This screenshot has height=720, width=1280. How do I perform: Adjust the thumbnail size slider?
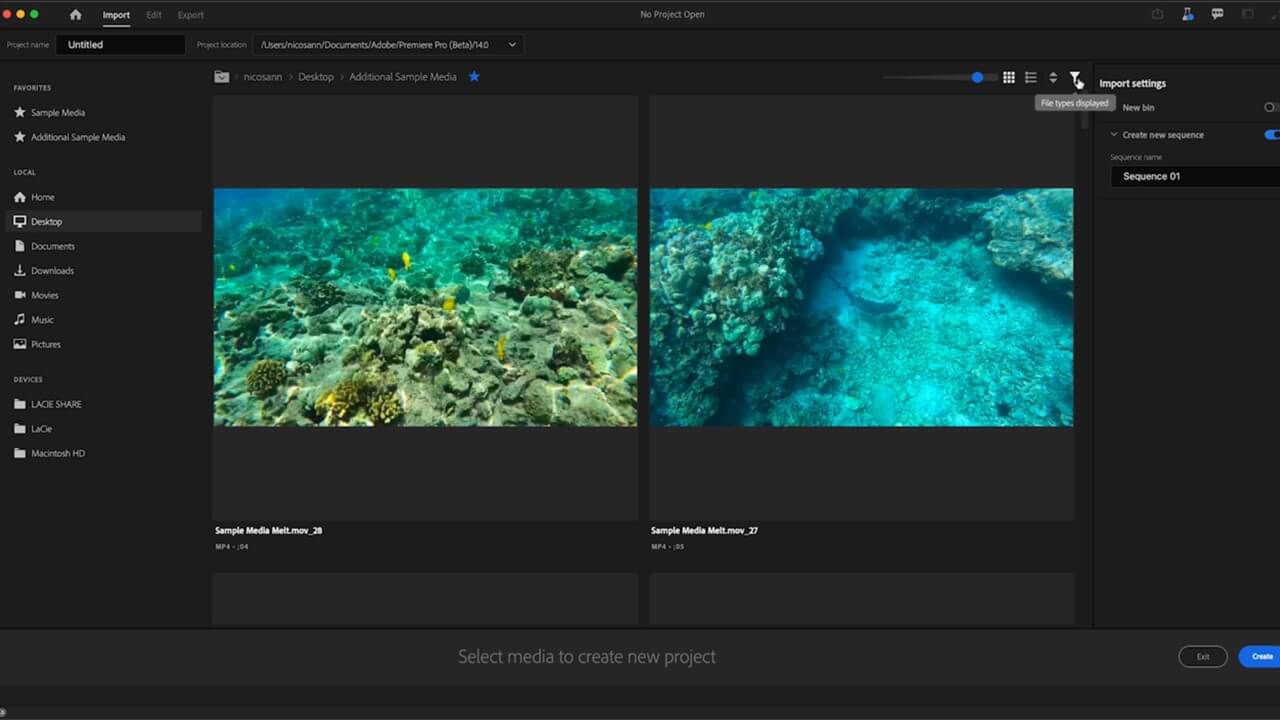(x=977, y=77)
